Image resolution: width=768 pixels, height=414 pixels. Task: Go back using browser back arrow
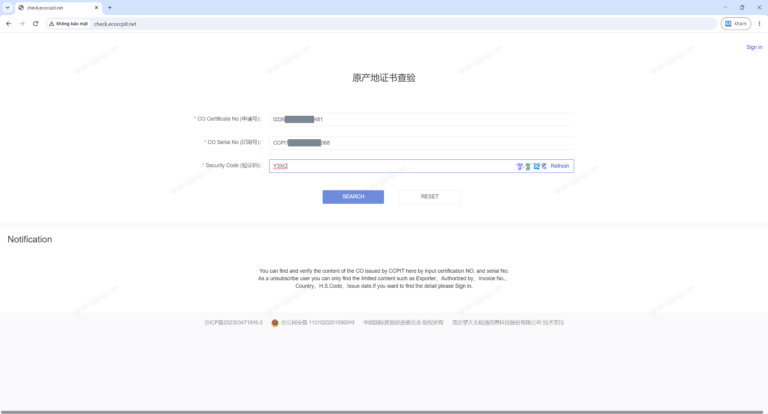tap(9, 24)
